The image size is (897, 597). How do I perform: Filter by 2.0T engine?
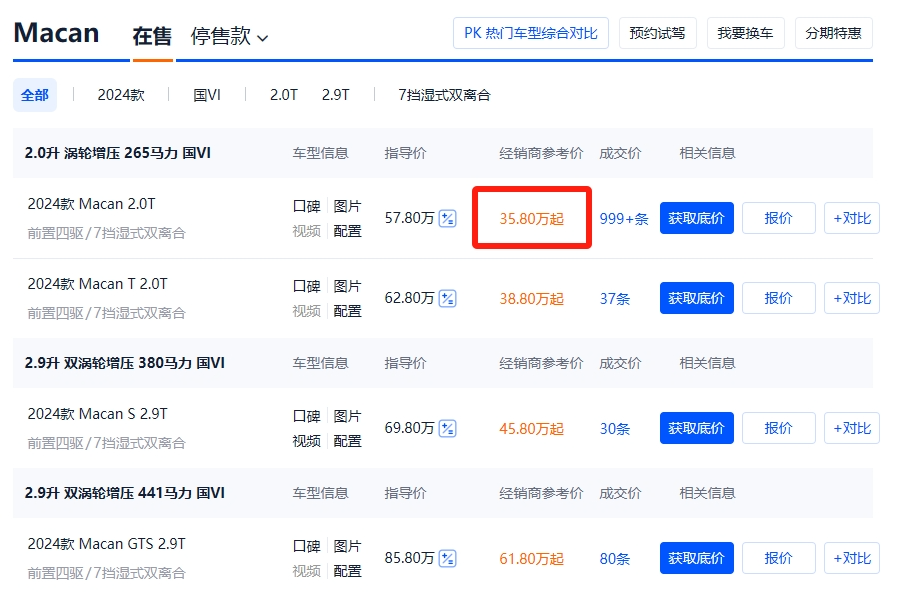tap(284, 95)
